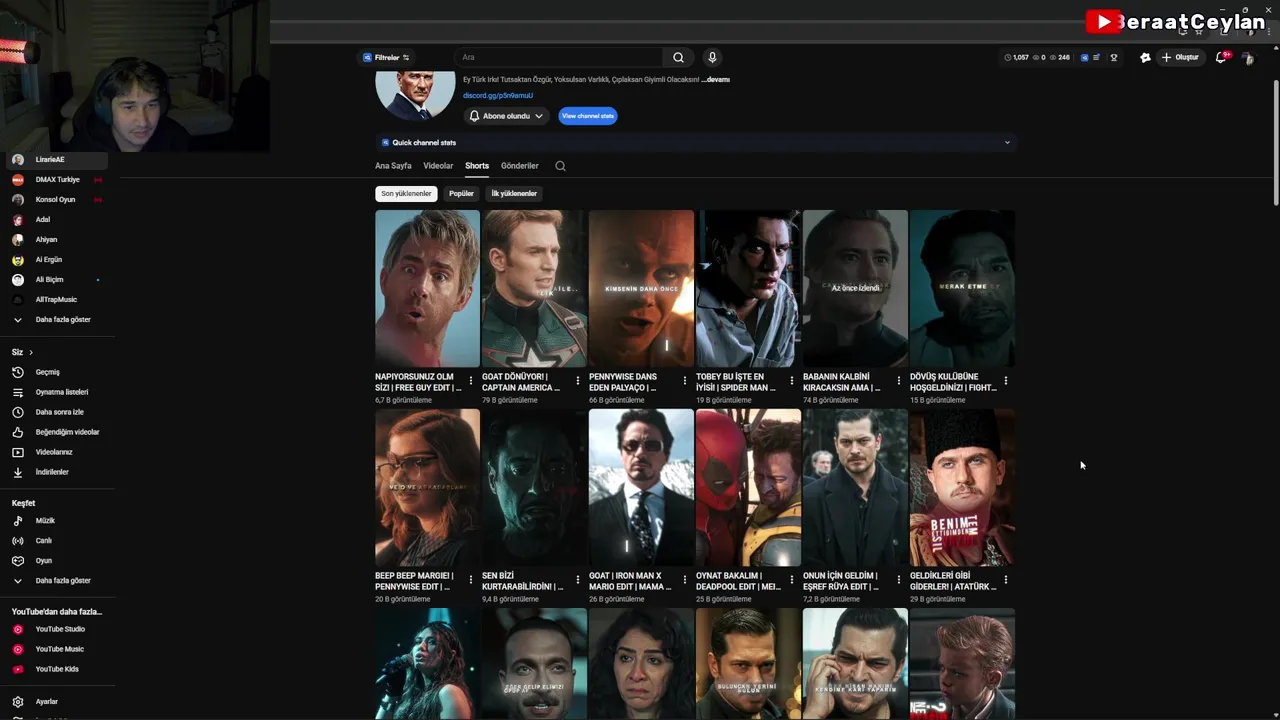The width and height of the screenshot is (1280, 720).
Task: Click the View channel stats button
Action: coord(588,116)
